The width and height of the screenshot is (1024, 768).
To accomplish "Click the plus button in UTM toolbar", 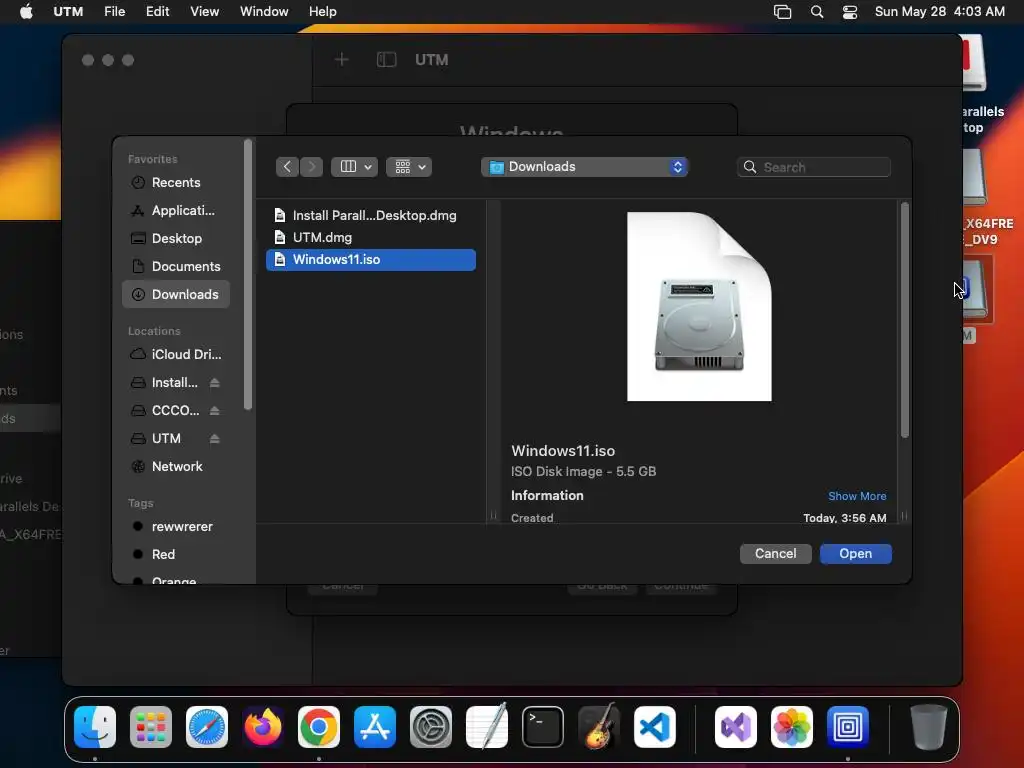I will 342,60.
